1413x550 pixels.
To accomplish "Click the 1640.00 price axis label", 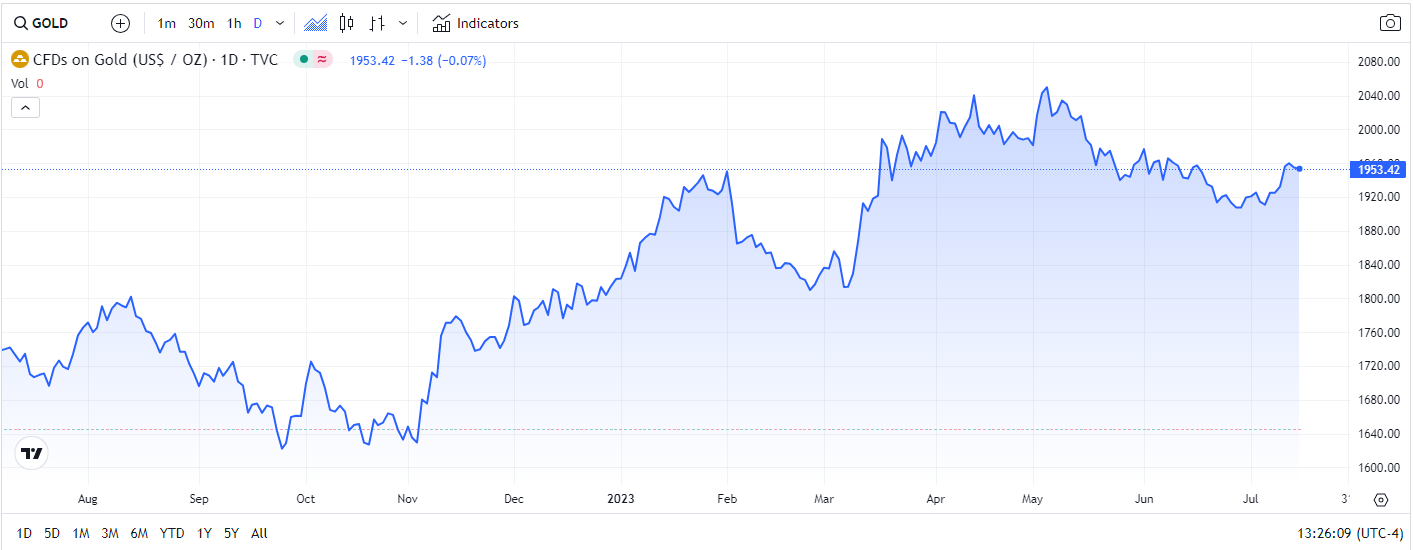I will click(1377, 434).
